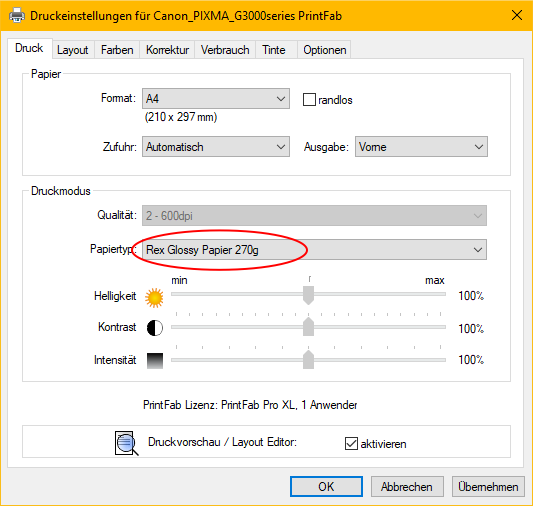533x506 pixels.
Task: Click the gradient intensity icon
Action: pos(155,361)
